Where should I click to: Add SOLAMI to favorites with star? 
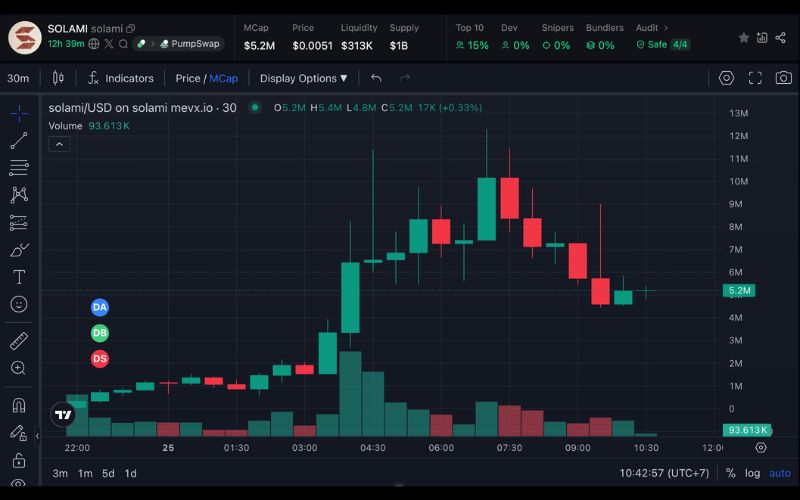[744, 37]
